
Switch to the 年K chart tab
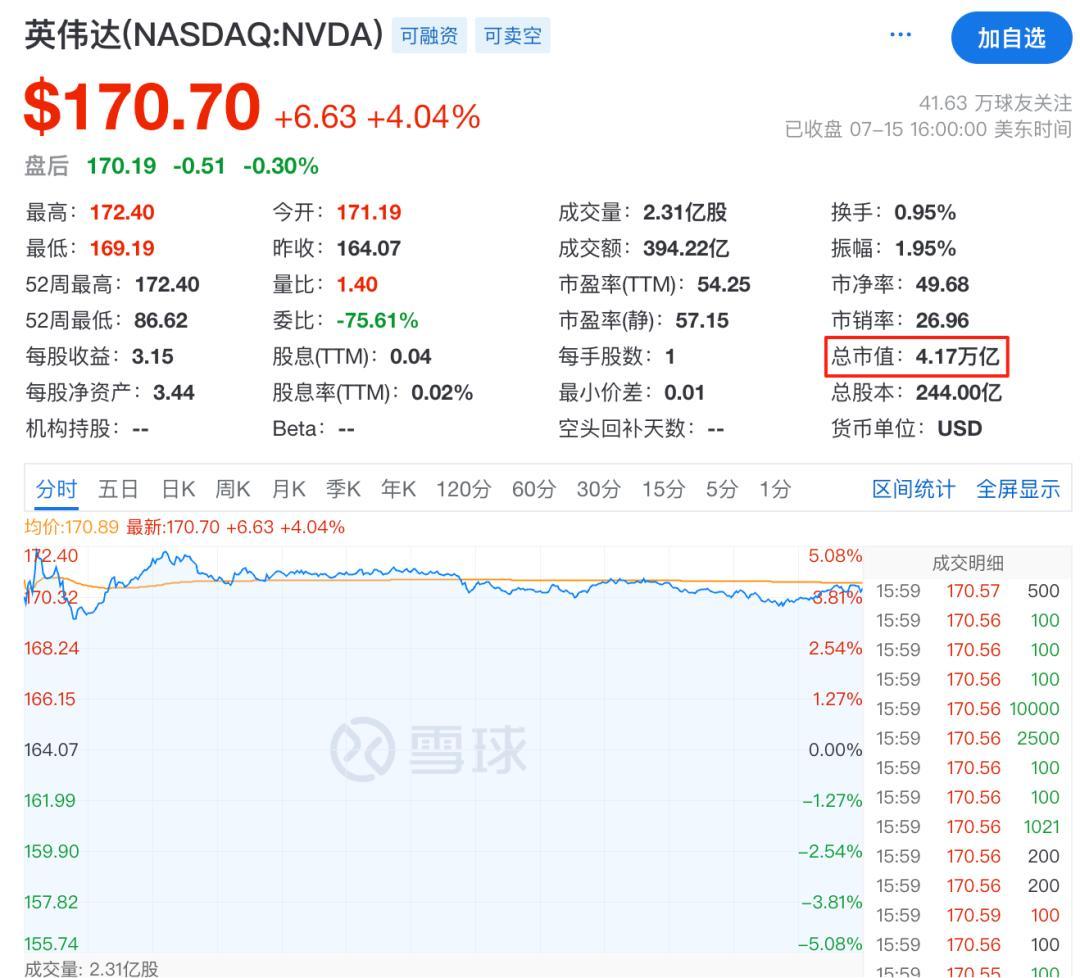click(x=398, y=489)
